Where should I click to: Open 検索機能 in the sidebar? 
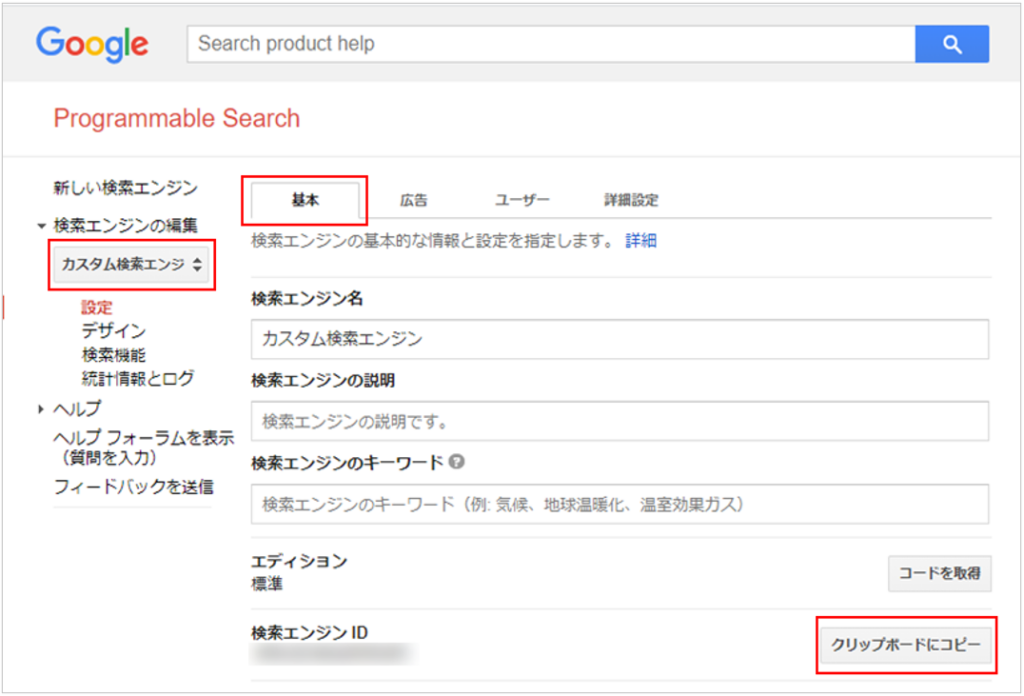point(113,355)
